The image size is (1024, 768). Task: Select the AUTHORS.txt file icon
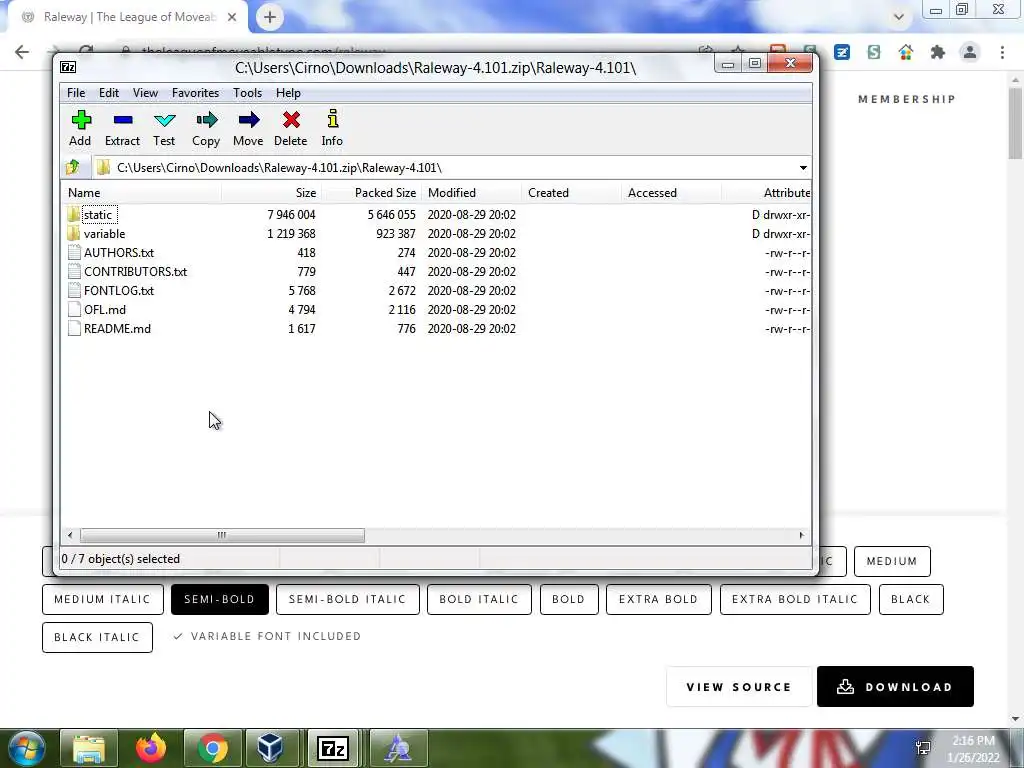[74, 252]
